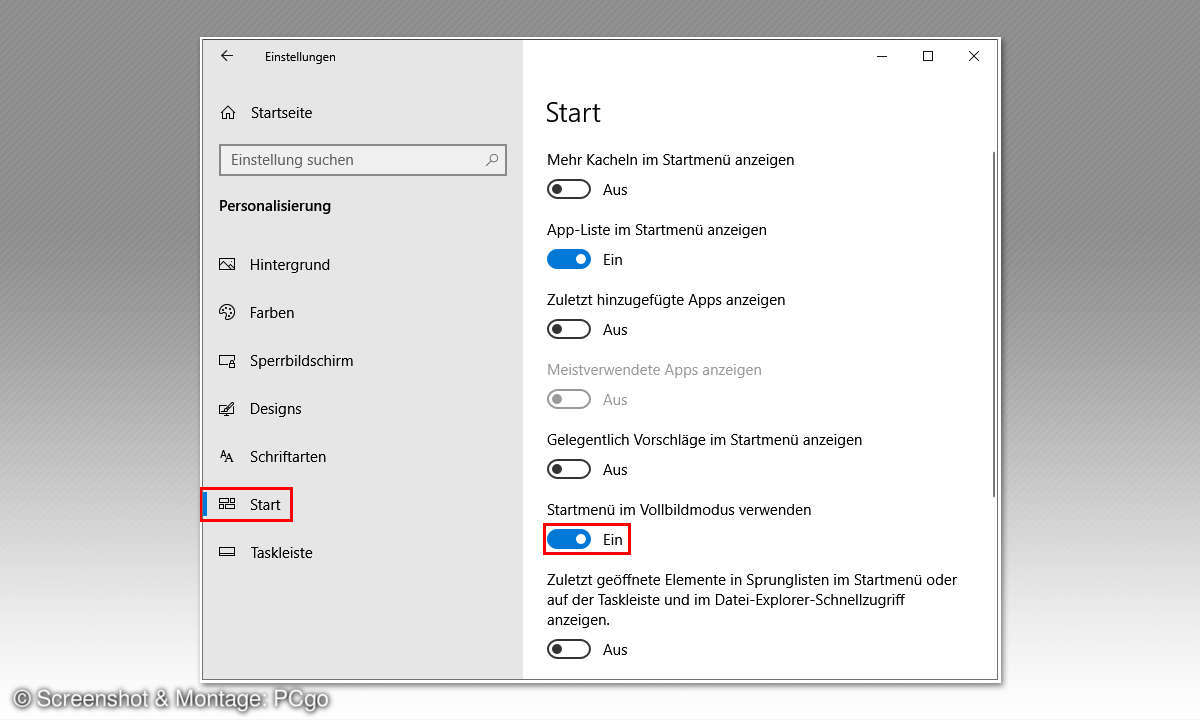Image resolution: width=1200 pixels, height=720 pixels.
Task: Click the Designs brush icon
Action: tap(227, 409)
